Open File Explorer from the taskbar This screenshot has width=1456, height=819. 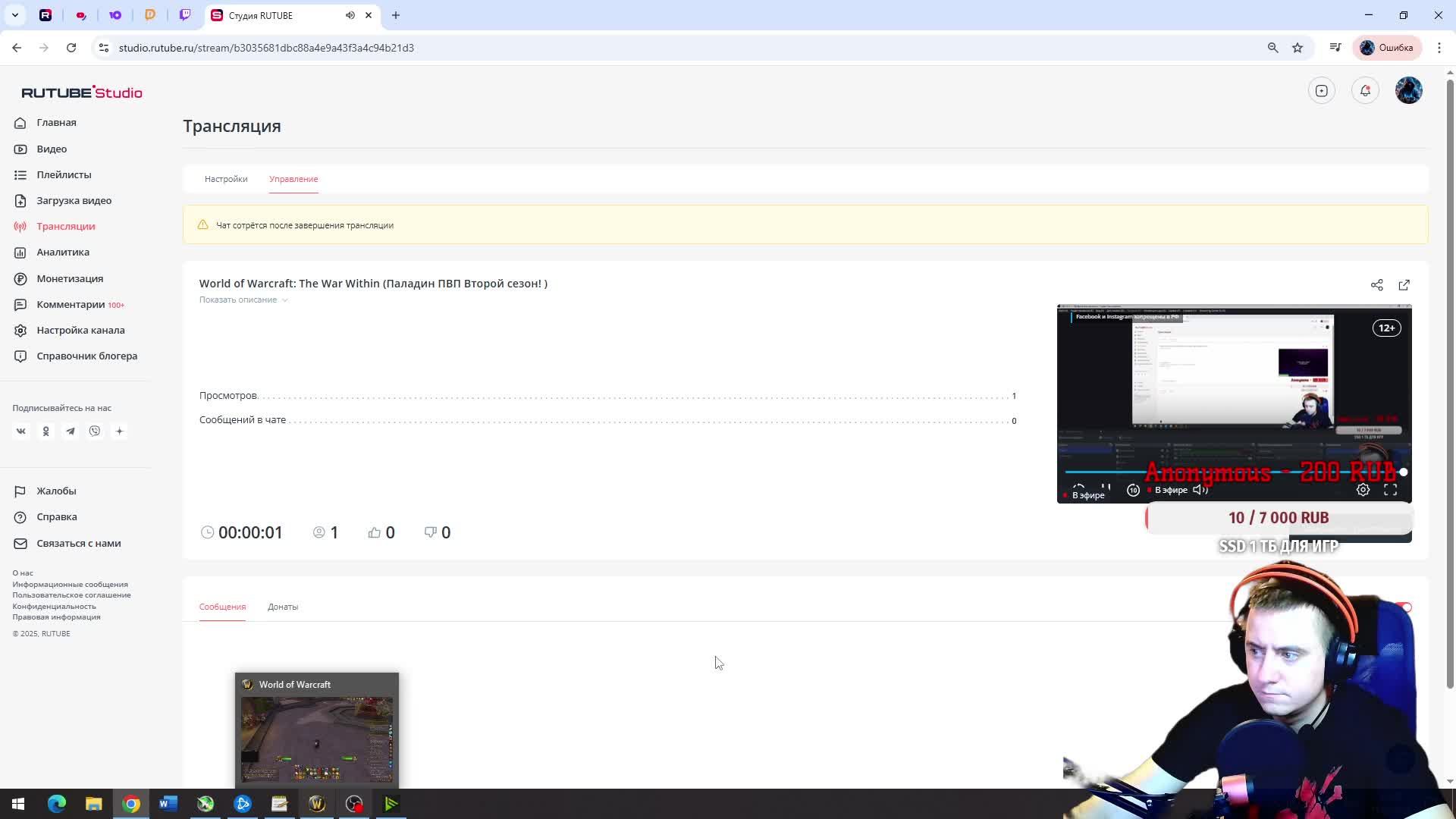[x=94, y=804]
